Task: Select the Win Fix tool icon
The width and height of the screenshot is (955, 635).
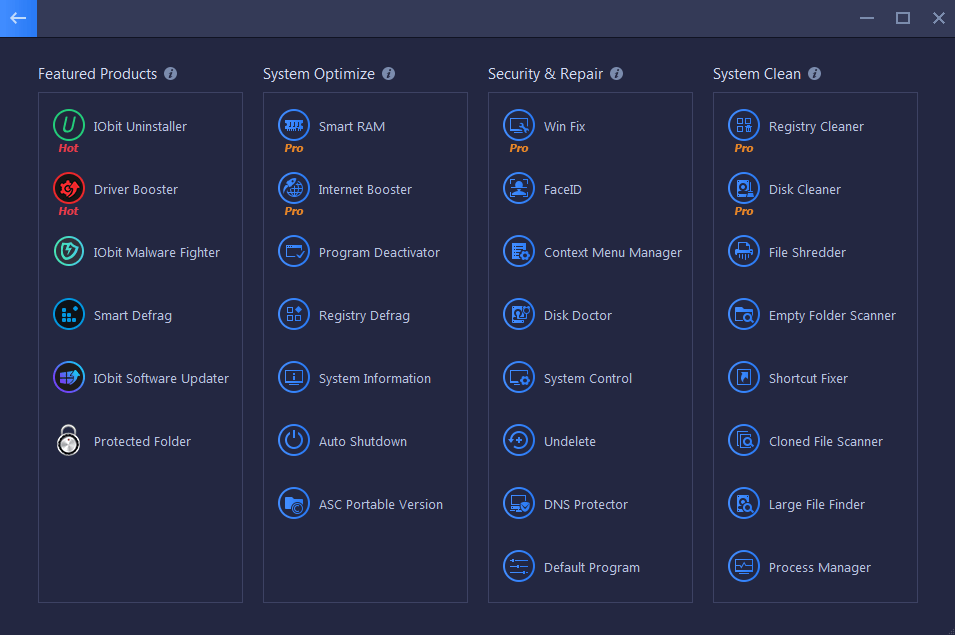Action: coord(519,125)
